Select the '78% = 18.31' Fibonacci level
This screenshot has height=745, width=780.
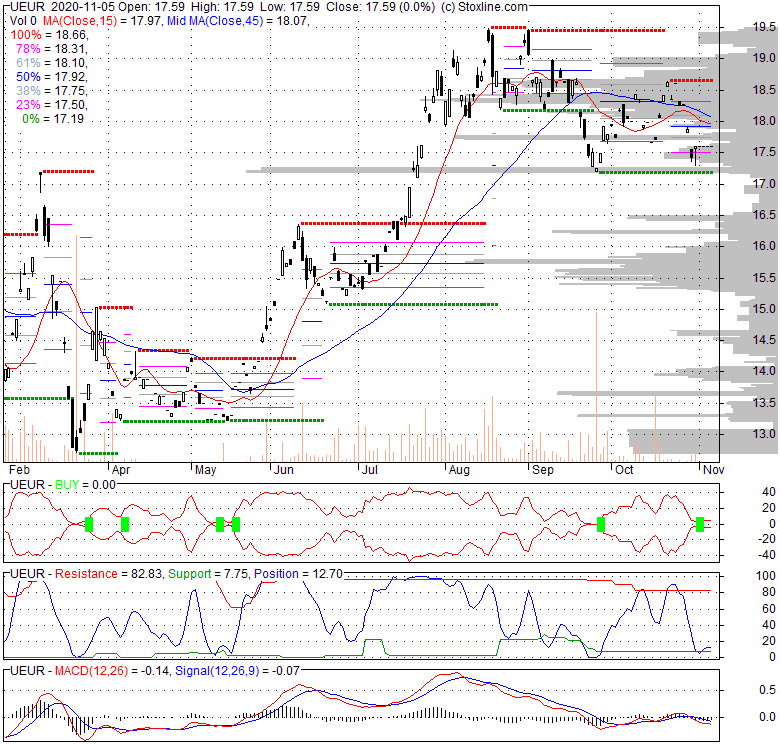pos(52,49)
